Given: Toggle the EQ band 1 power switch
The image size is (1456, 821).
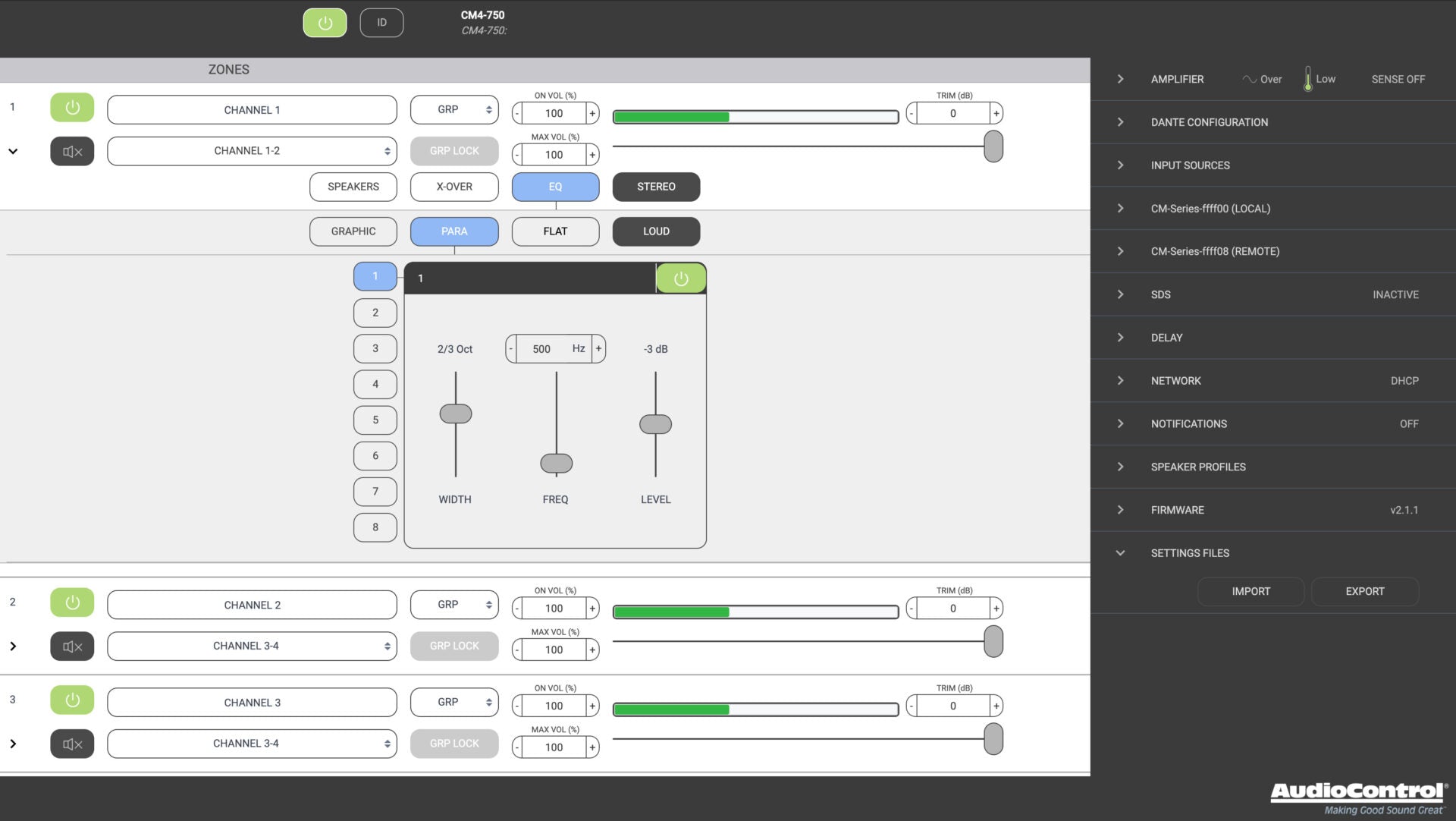Looking at the screenshot, I should click(680, 278).
